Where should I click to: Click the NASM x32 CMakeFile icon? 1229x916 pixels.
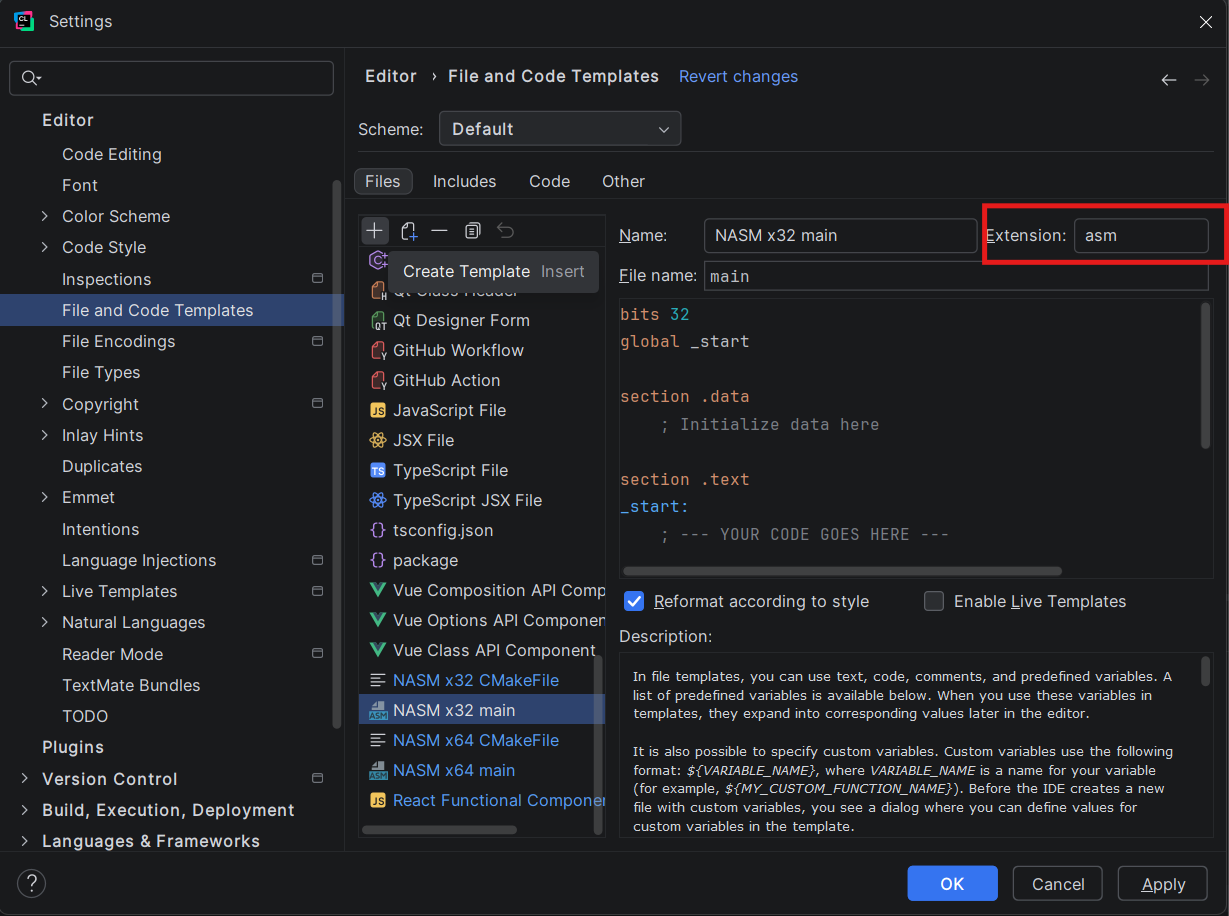378,681
